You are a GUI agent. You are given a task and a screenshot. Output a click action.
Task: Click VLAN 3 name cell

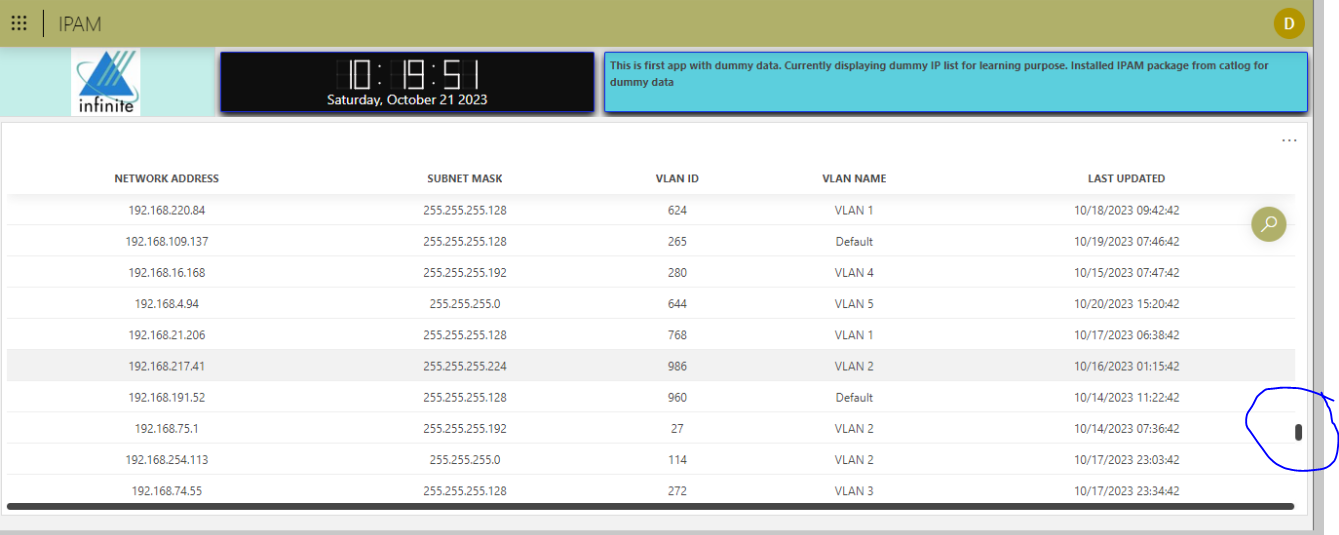(x=854, y=491)
